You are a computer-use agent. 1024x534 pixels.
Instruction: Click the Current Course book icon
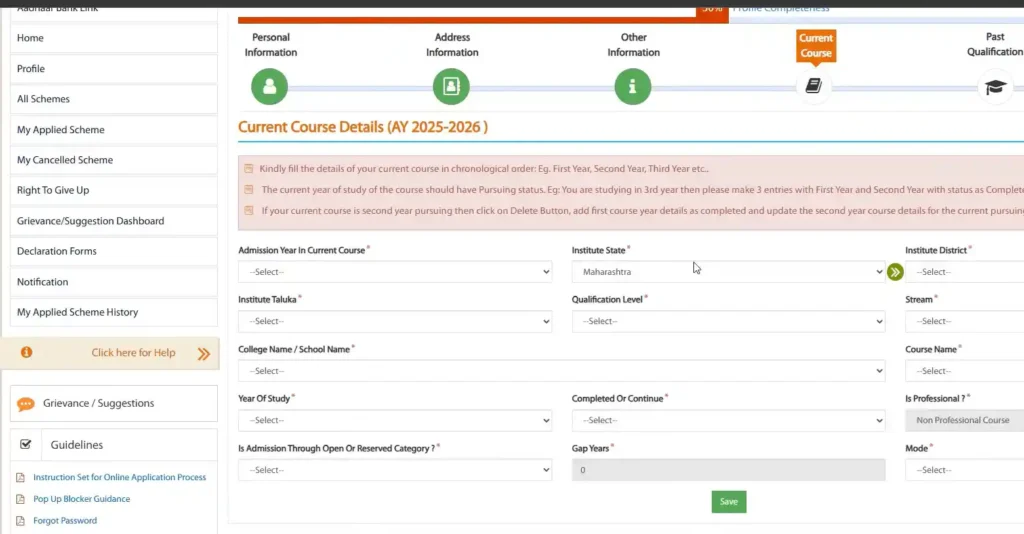(814, 87)
